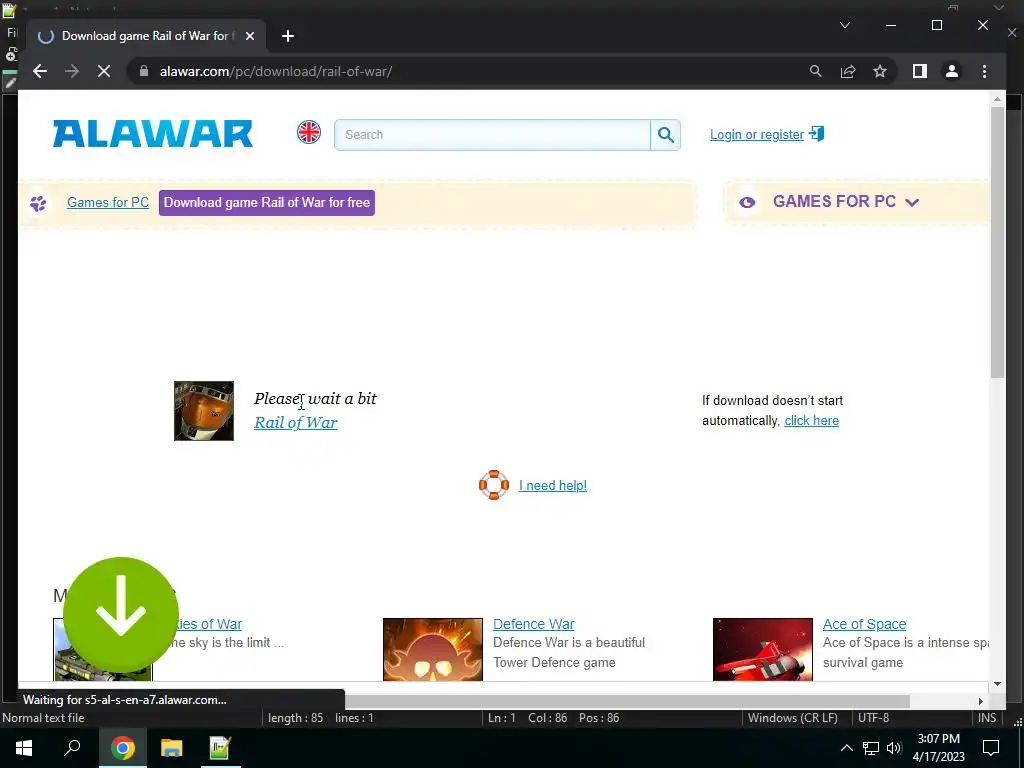This screenshot has height=768, width=1024.
Task: Click the eye icon beside Games for PC
Action: [x=747, y=202]
